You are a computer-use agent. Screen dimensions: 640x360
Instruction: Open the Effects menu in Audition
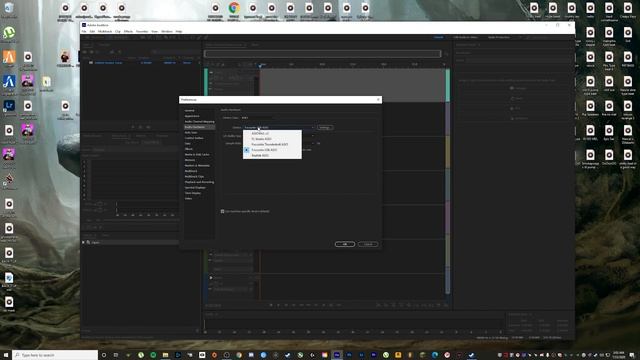tap(128, 31)
